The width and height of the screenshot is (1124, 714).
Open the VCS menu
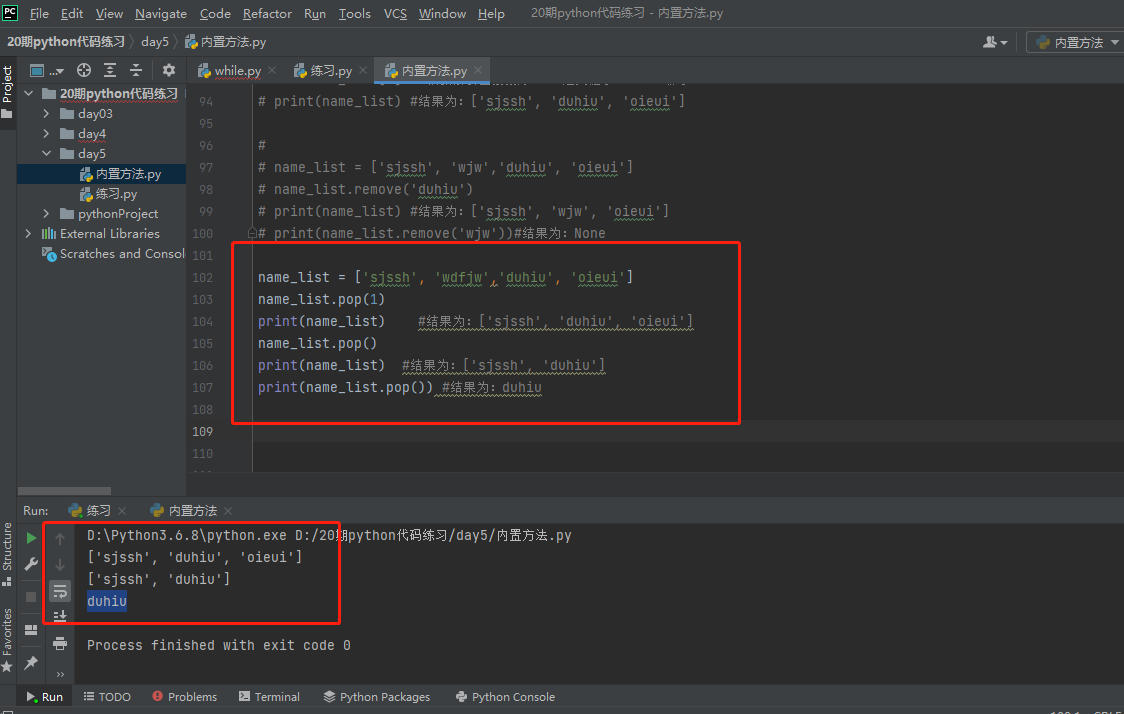point(395,14)
